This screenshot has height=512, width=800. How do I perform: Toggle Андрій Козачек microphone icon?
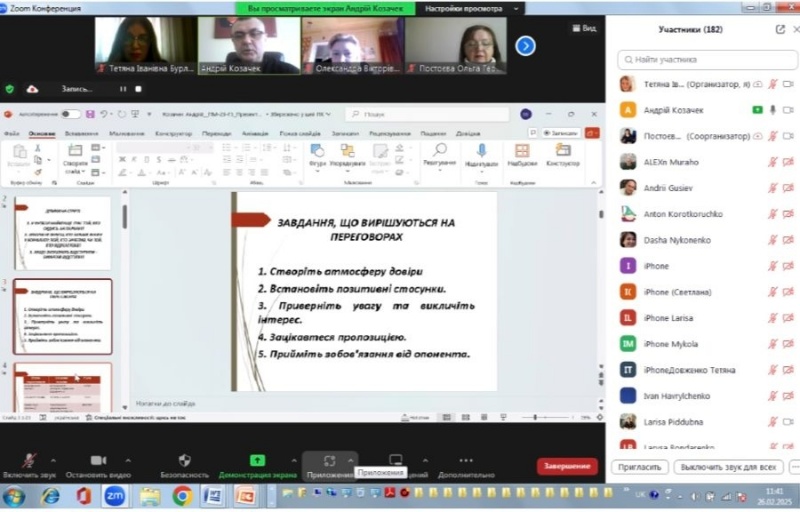click(772, 110)
